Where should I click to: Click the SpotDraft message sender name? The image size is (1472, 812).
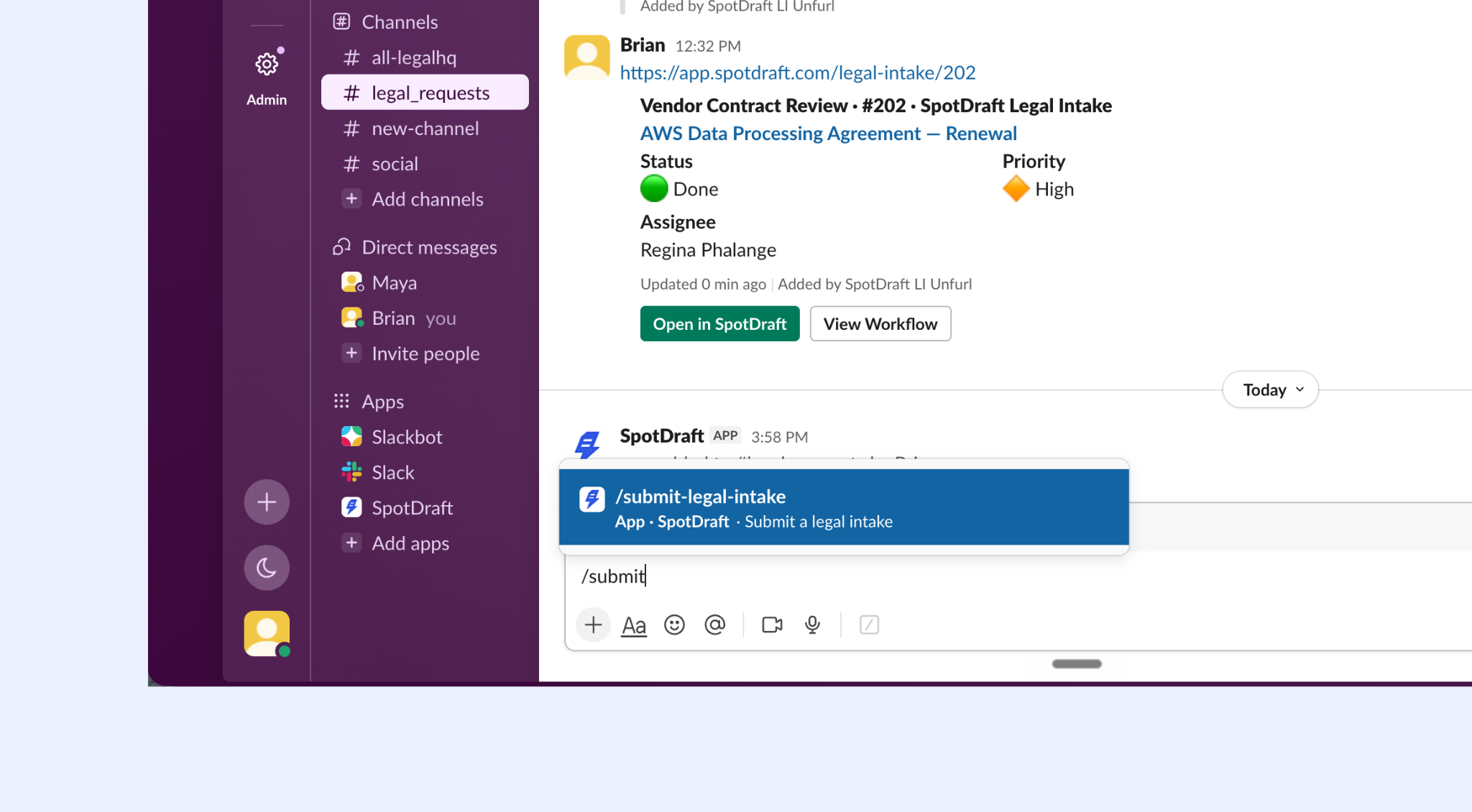[x=661, y=436]
